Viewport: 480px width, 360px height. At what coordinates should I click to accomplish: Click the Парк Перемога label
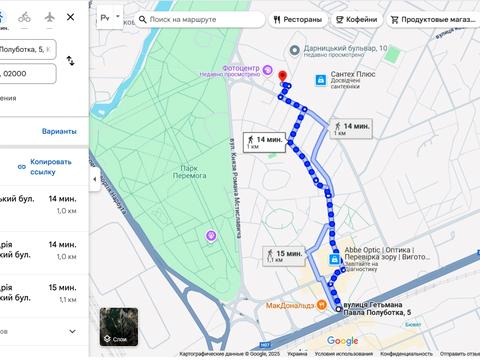click(189, 172)
